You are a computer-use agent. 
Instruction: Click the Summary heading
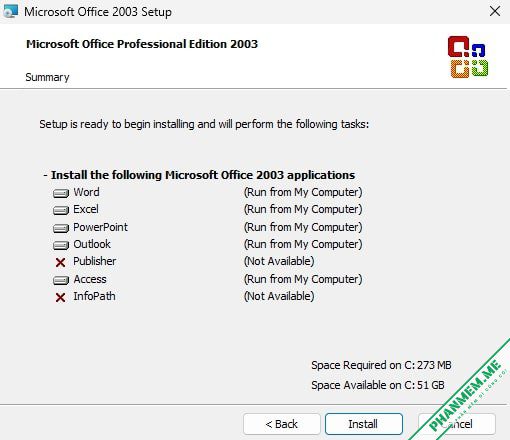point(47,77)
